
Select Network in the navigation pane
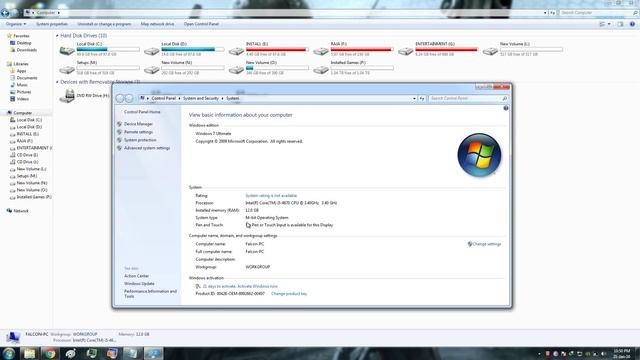(x=21, y=211)
